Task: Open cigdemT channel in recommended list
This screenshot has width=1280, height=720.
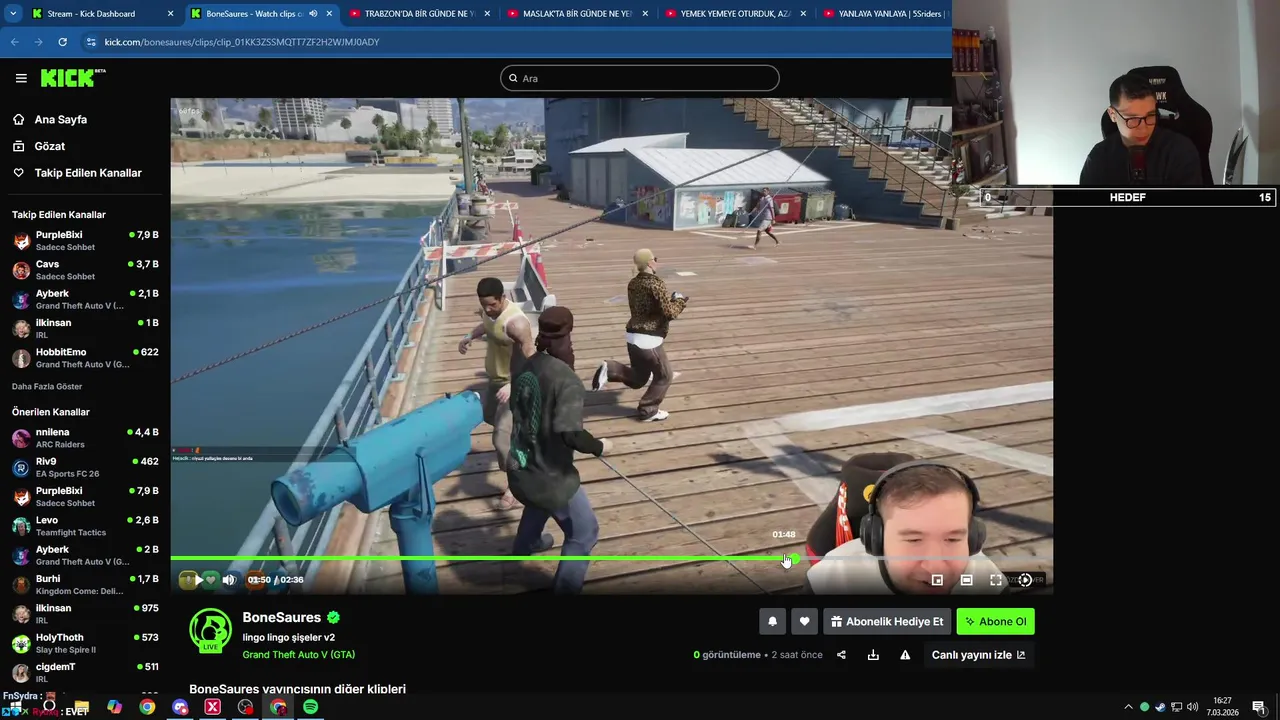Action: 85,672
